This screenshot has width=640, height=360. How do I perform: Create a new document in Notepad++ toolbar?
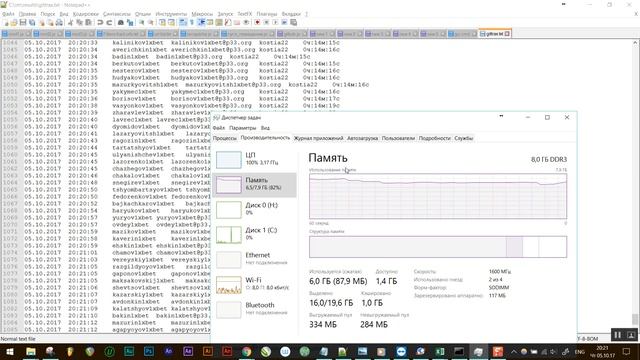[x=6, y=22]
